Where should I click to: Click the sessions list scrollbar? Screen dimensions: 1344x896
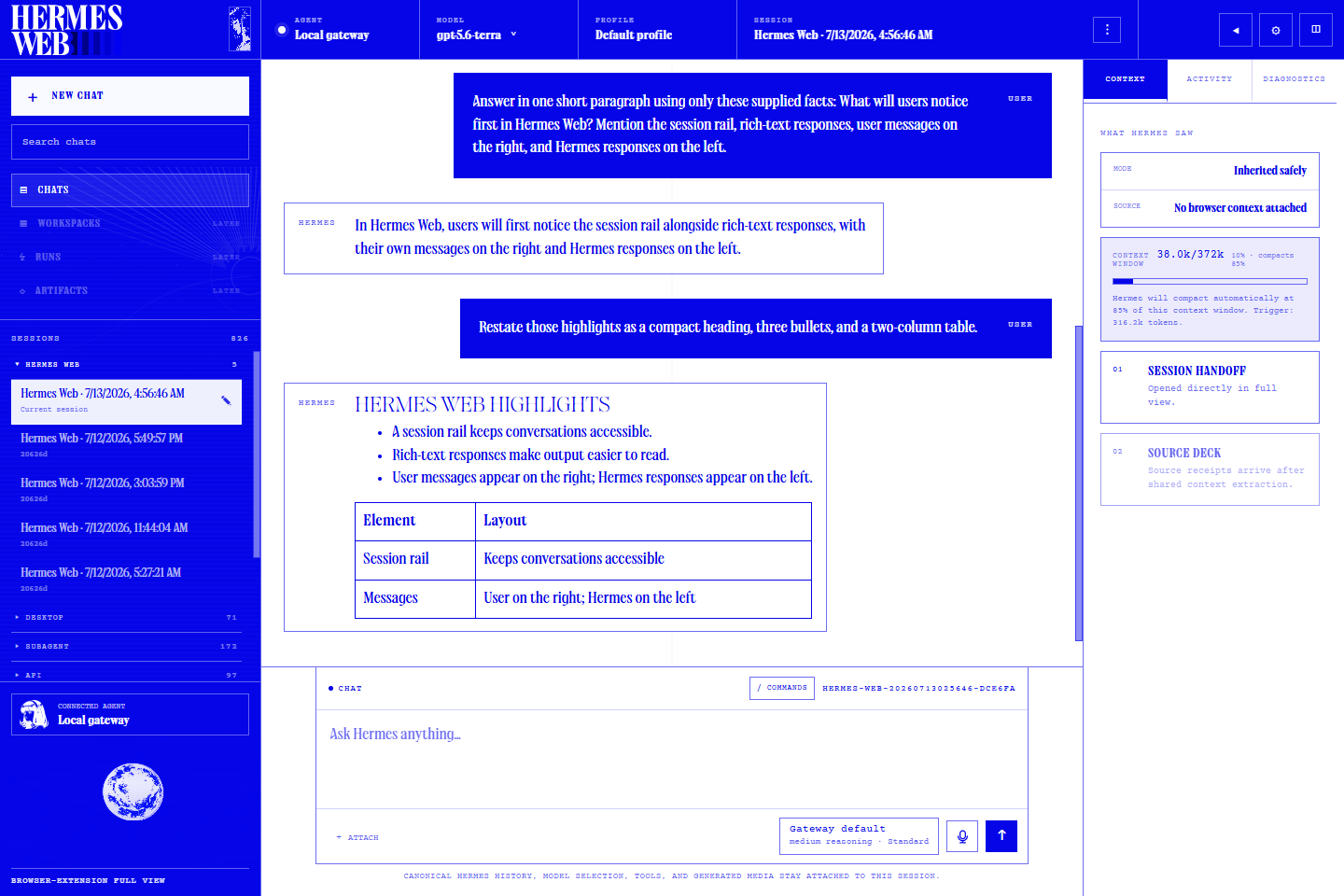257,455
